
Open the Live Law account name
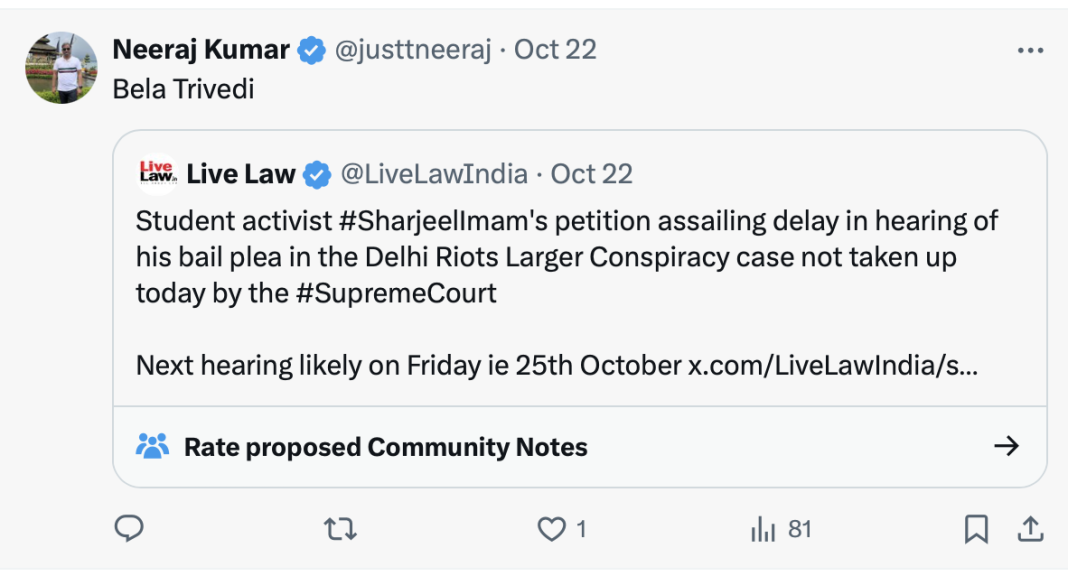(x=241, y=174)
